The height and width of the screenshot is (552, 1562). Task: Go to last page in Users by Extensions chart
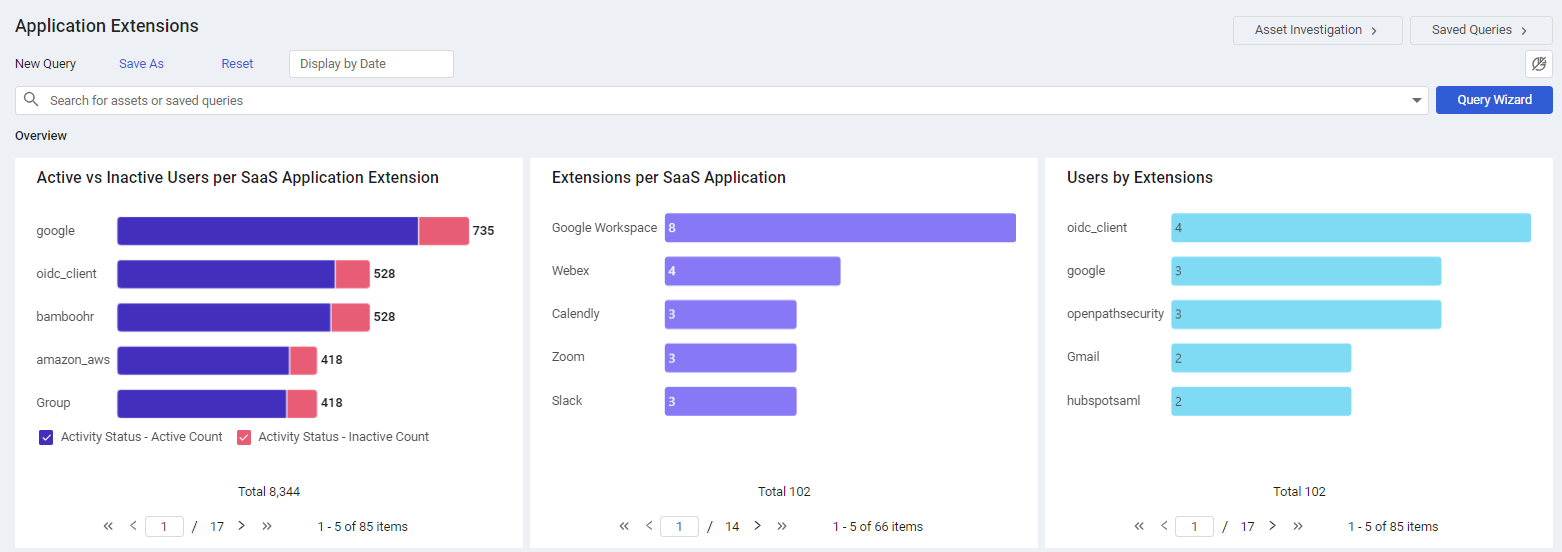[1297, 526]
